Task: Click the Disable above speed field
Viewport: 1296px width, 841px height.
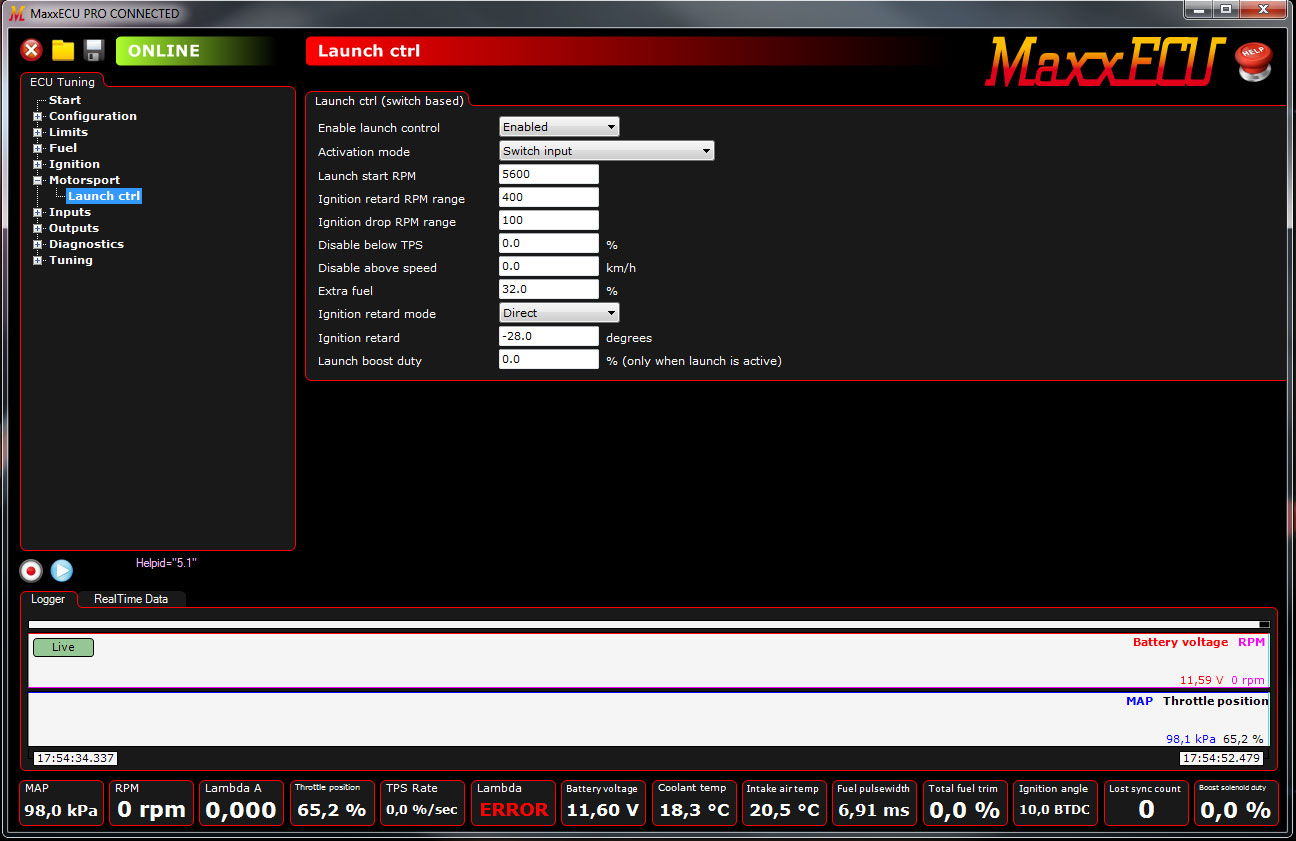Action: (x=549, y=266)
